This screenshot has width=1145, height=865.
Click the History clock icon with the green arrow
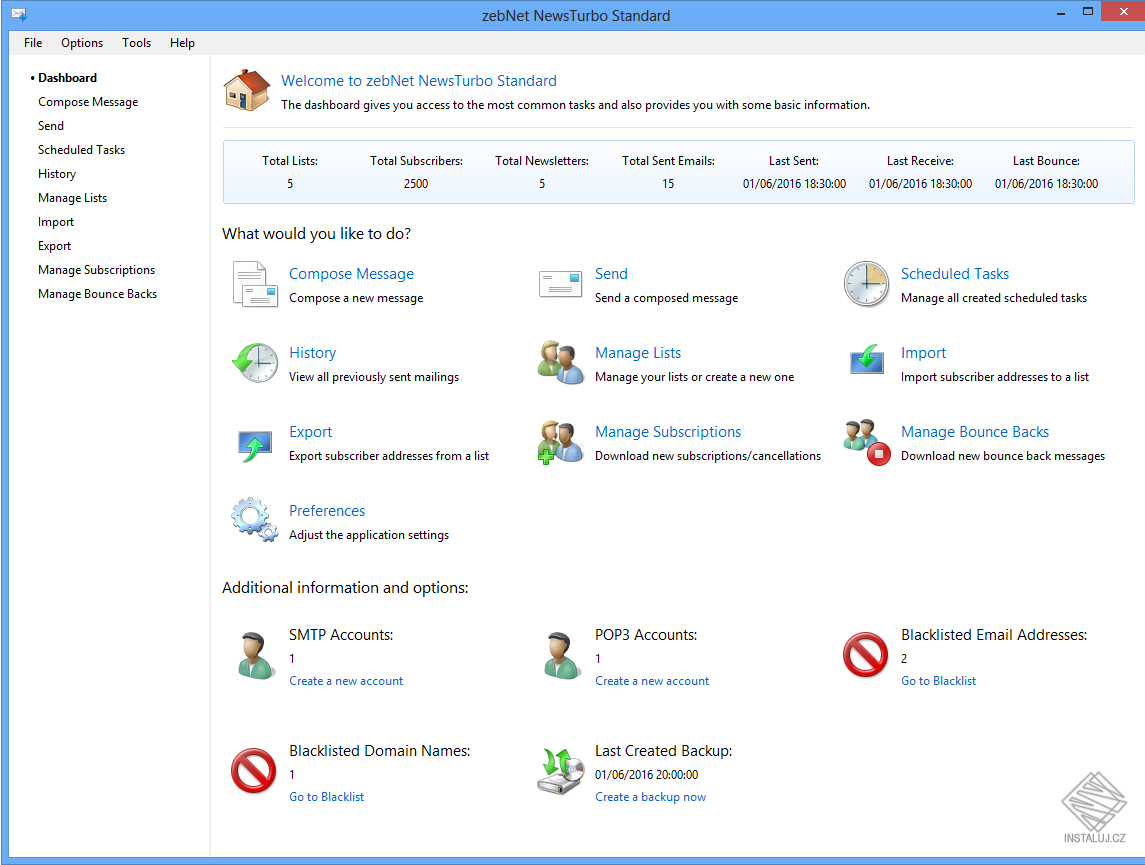coord(255,363)
